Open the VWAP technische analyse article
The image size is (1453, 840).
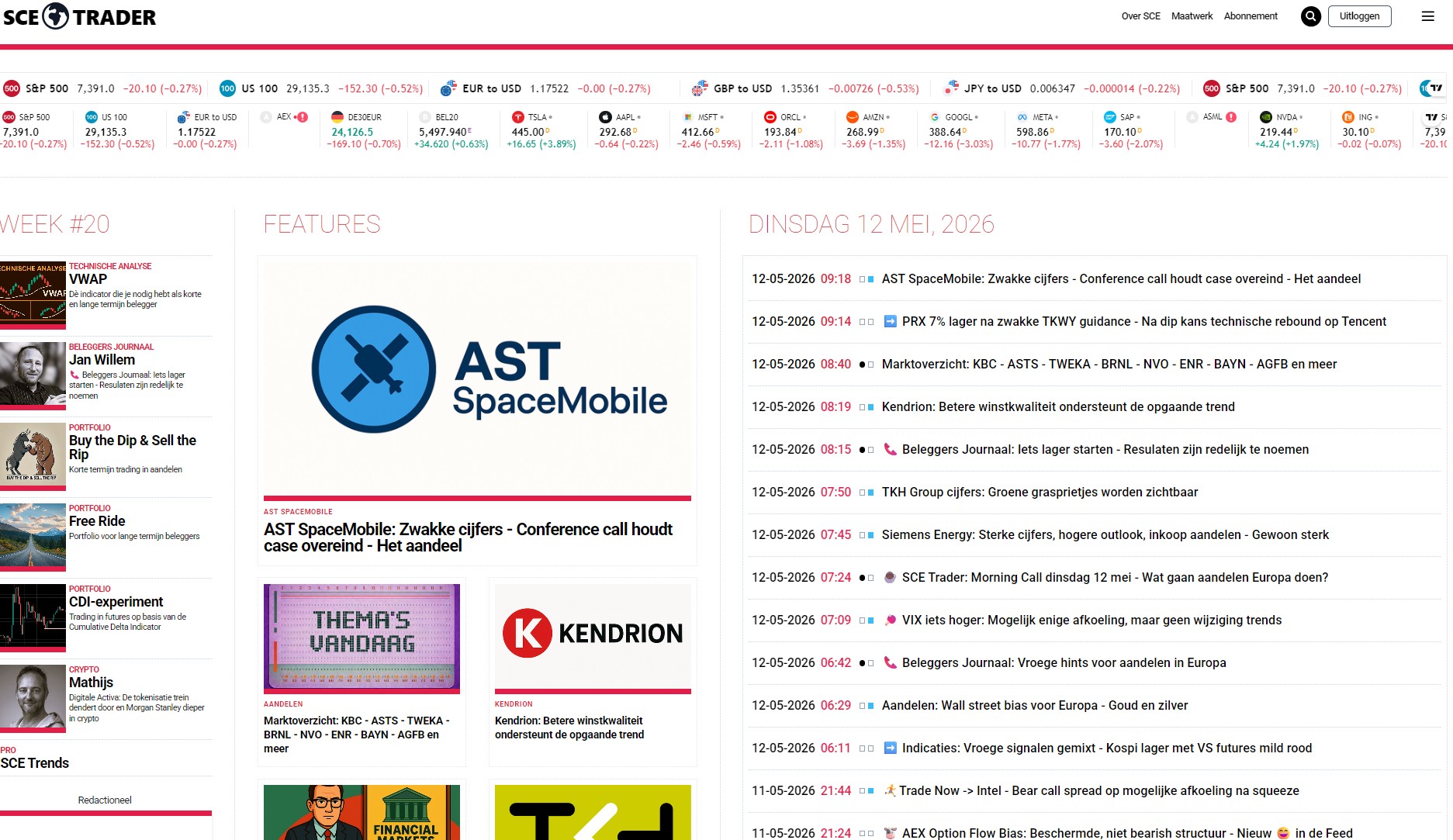point(88,279)
